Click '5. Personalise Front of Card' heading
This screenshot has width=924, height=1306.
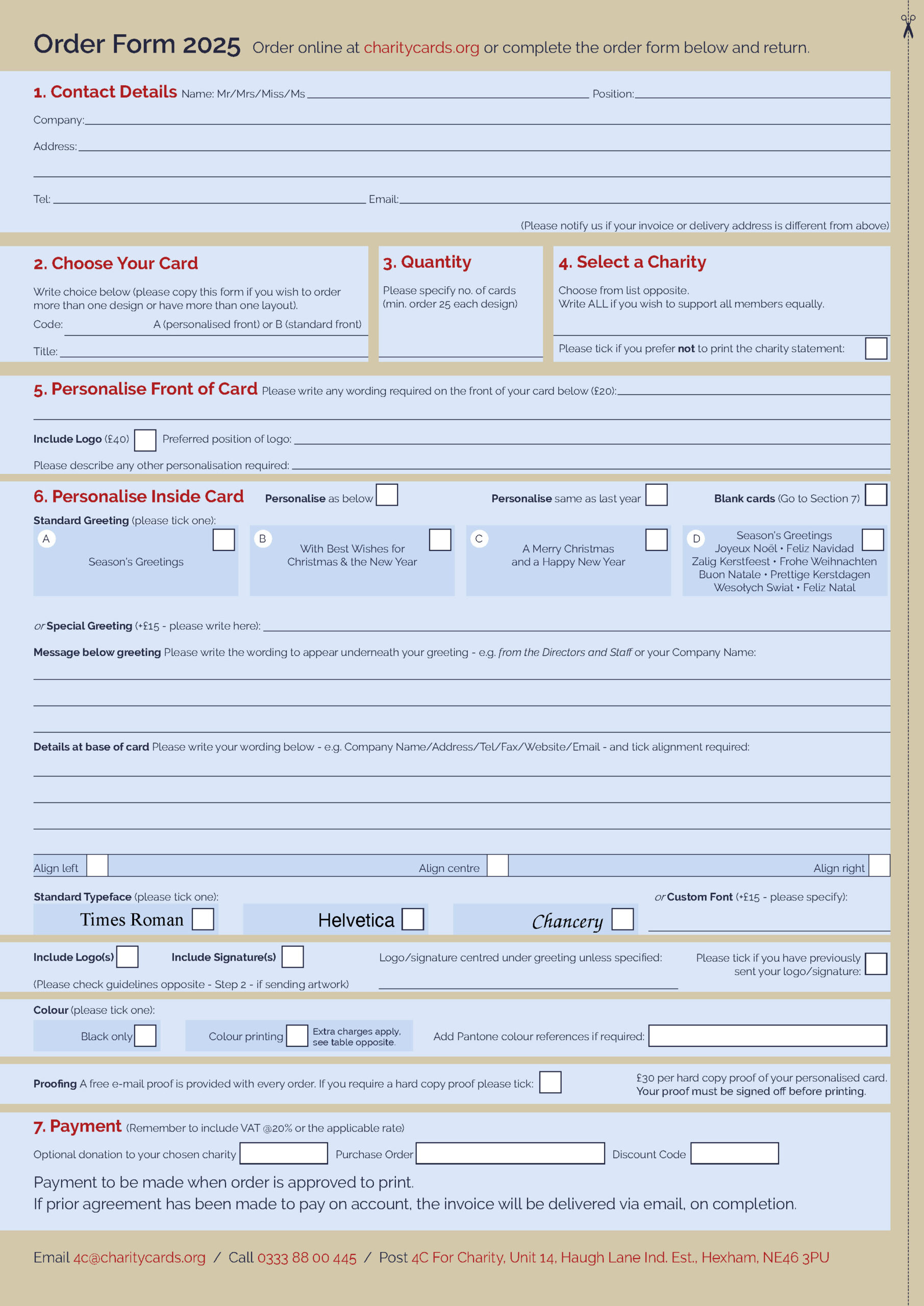click(145, 389)
